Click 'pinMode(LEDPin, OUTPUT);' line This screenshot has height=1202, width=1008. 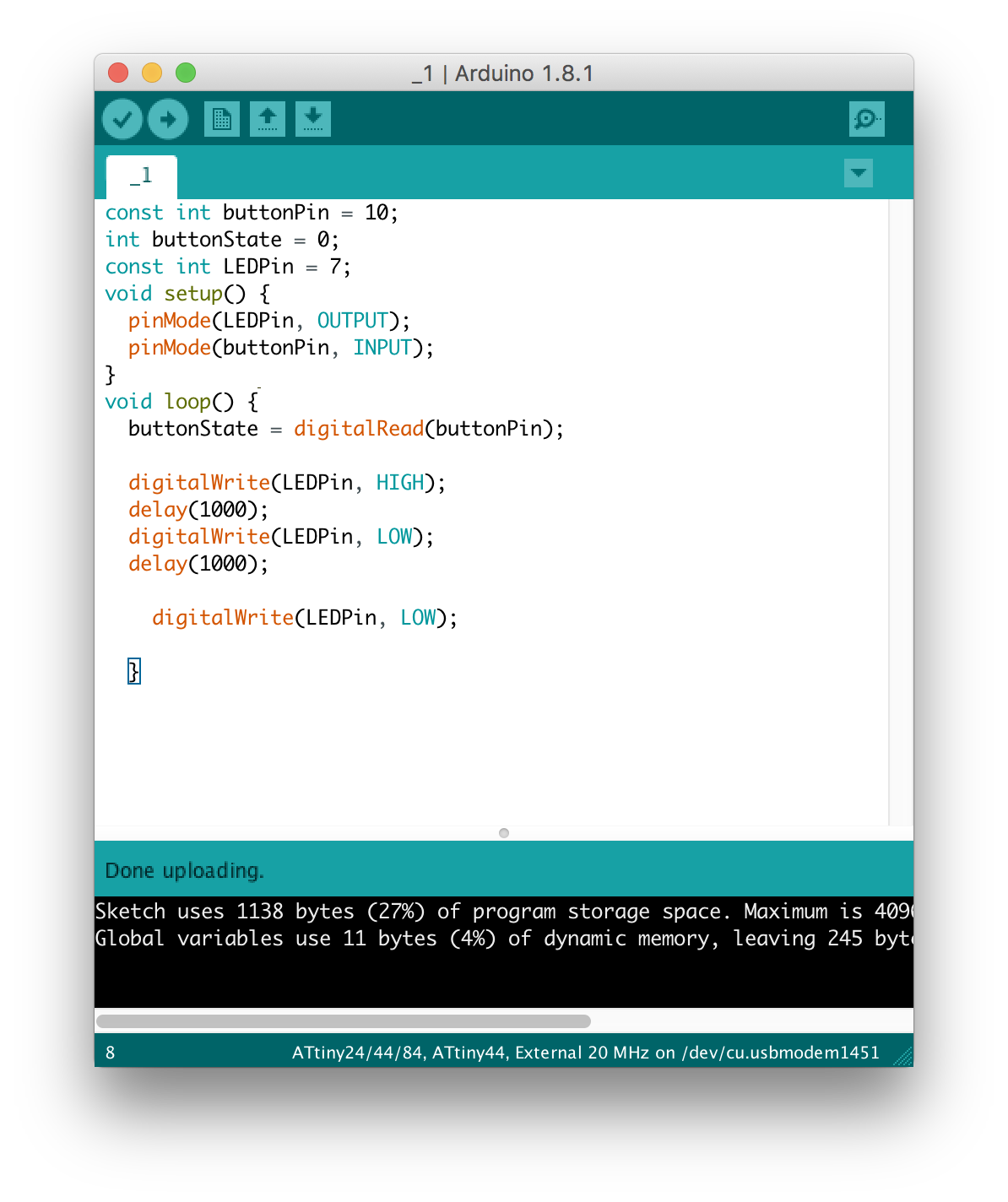pyautogui.click(x=269, y=321)
